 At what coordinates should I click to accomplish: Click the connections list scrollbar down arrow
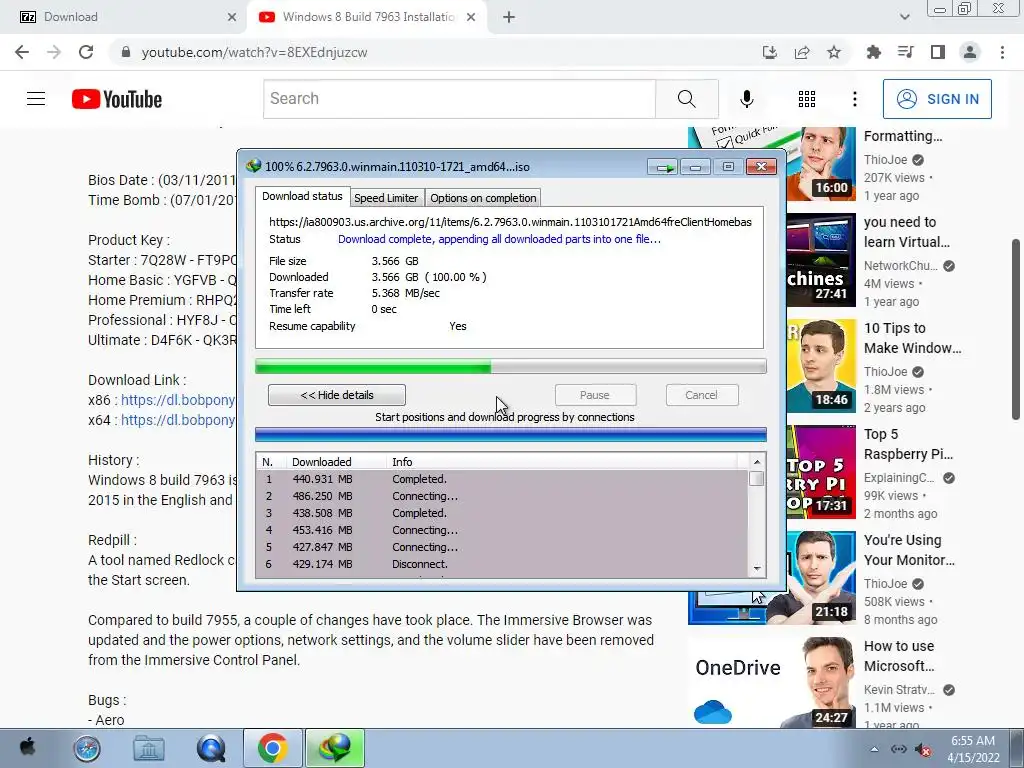pyautogui.click(x=757, y=569)
